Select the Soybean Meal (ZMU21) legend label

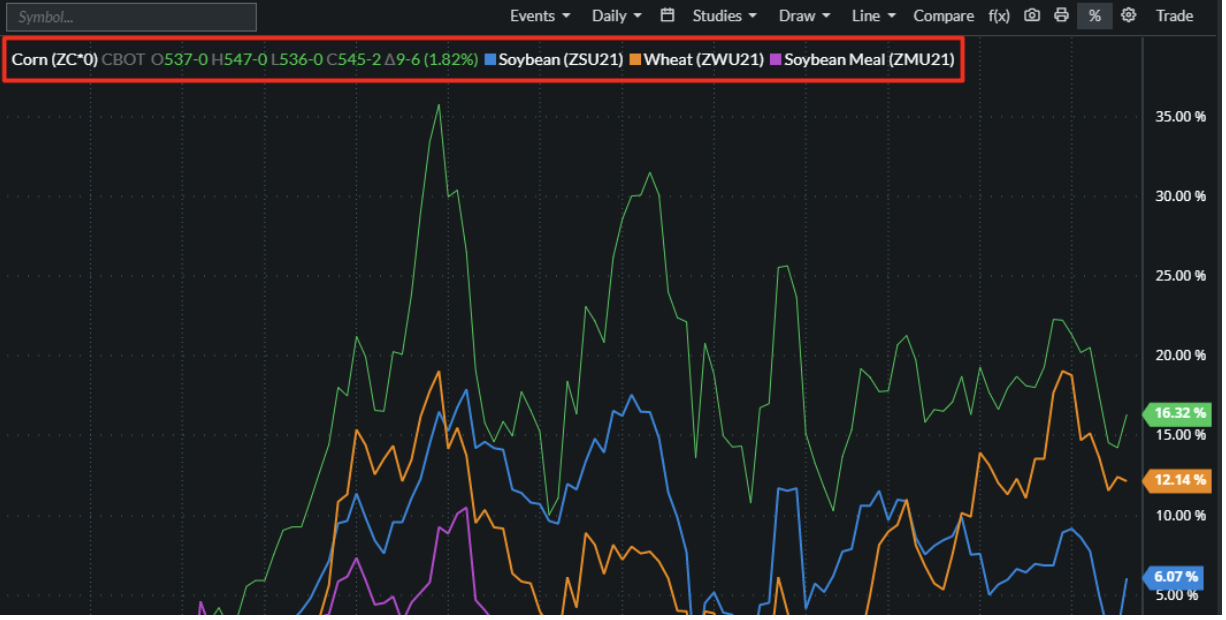coord(869,60)
